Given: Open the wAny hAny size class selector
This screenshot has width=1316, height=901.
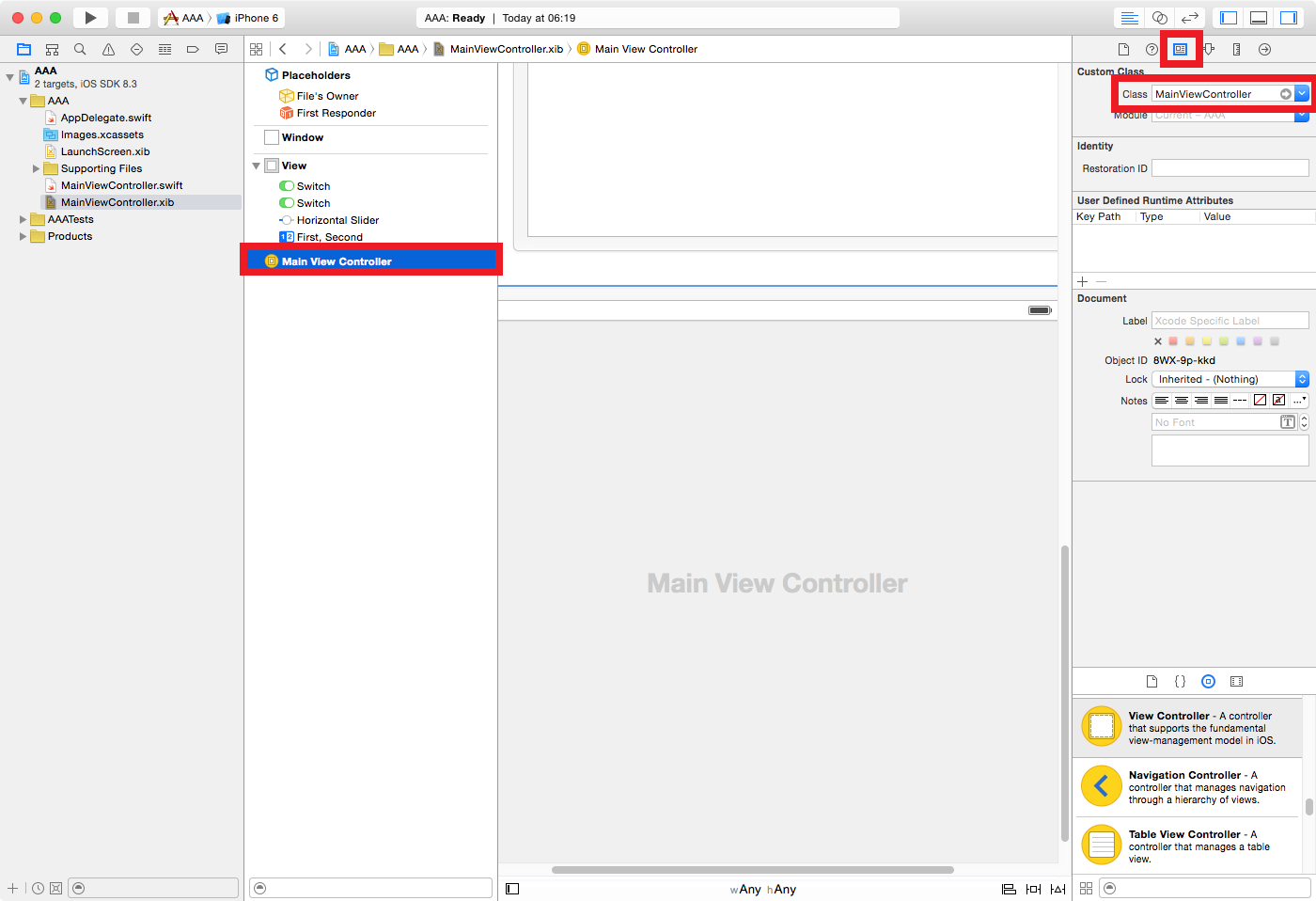Looking at the screenshot, I should (x=763, y=889).
